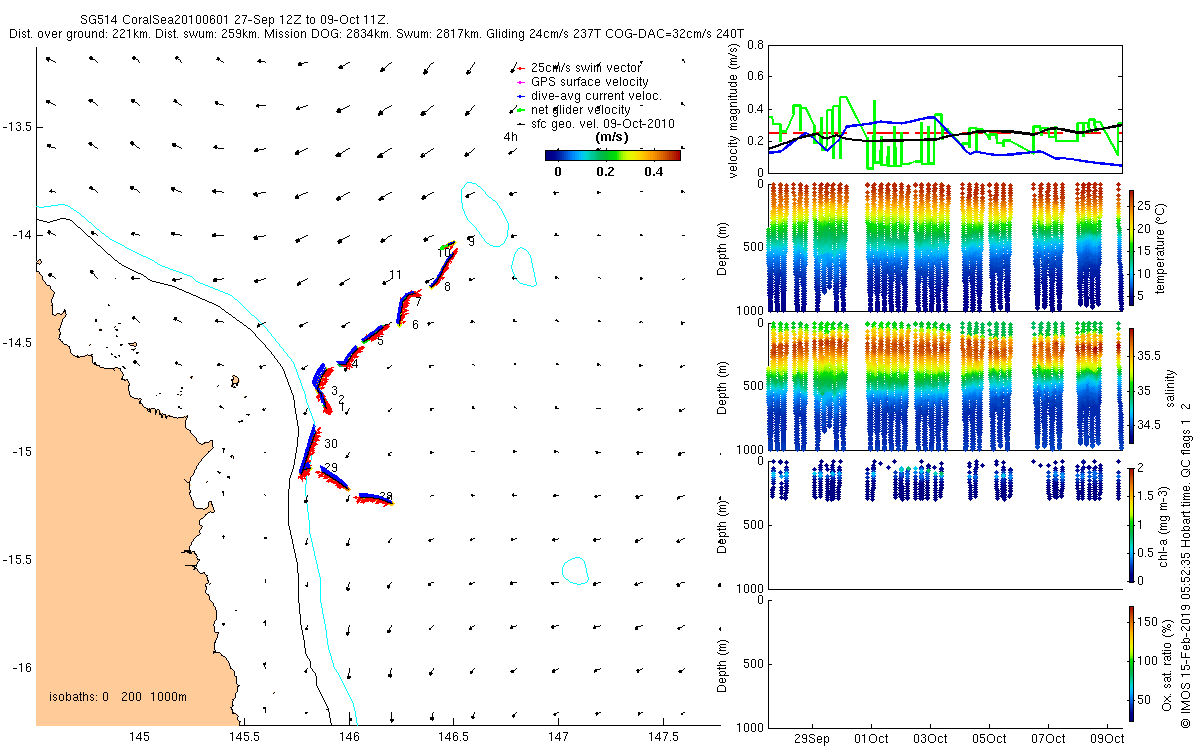Click the 'salinity' colorbar label
This screenshot has width=1200, height=750.
click(1170, 388)
